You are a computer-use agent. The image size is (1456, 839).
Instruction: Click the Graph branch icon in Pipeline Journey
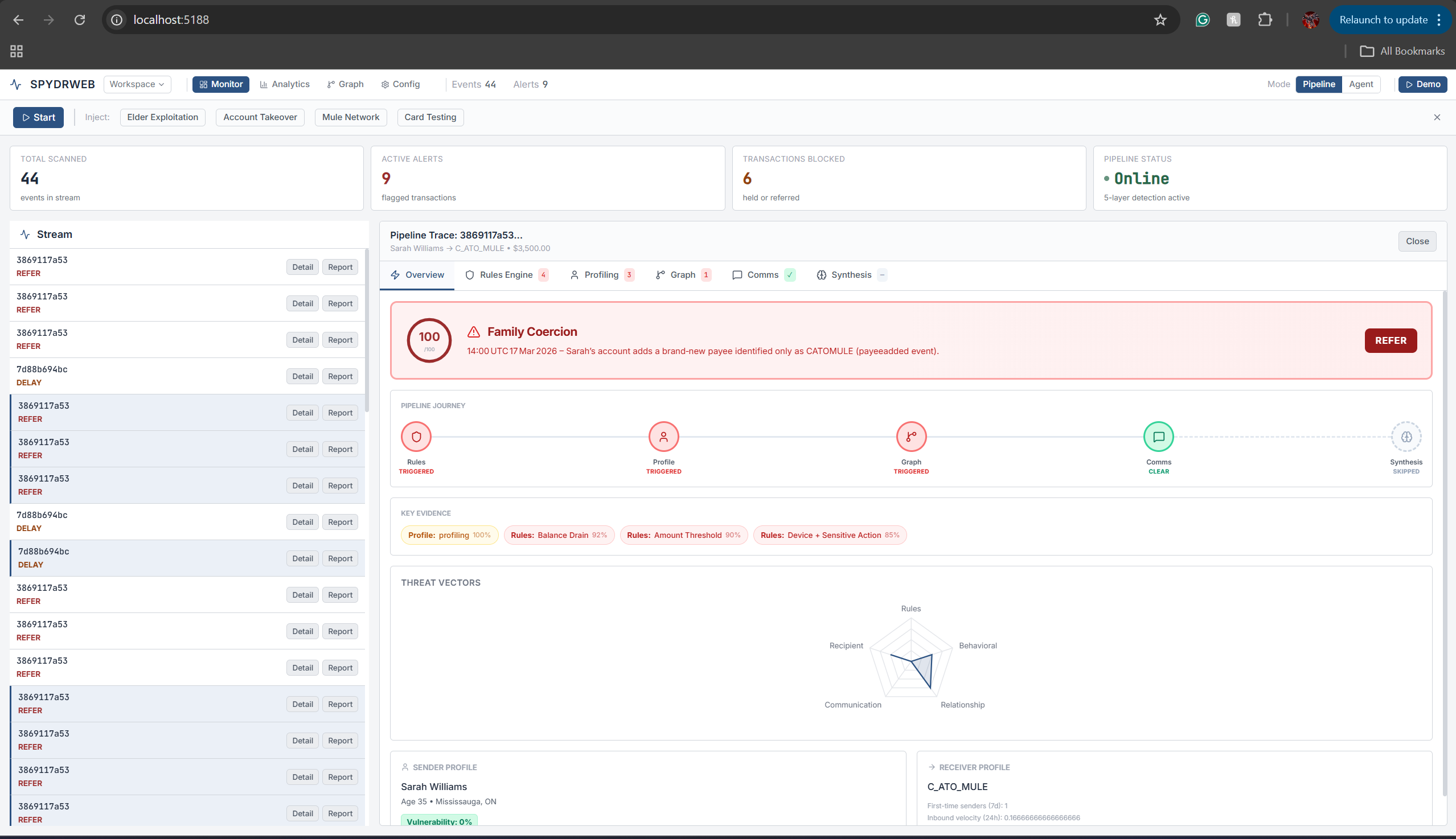(910, 437)
